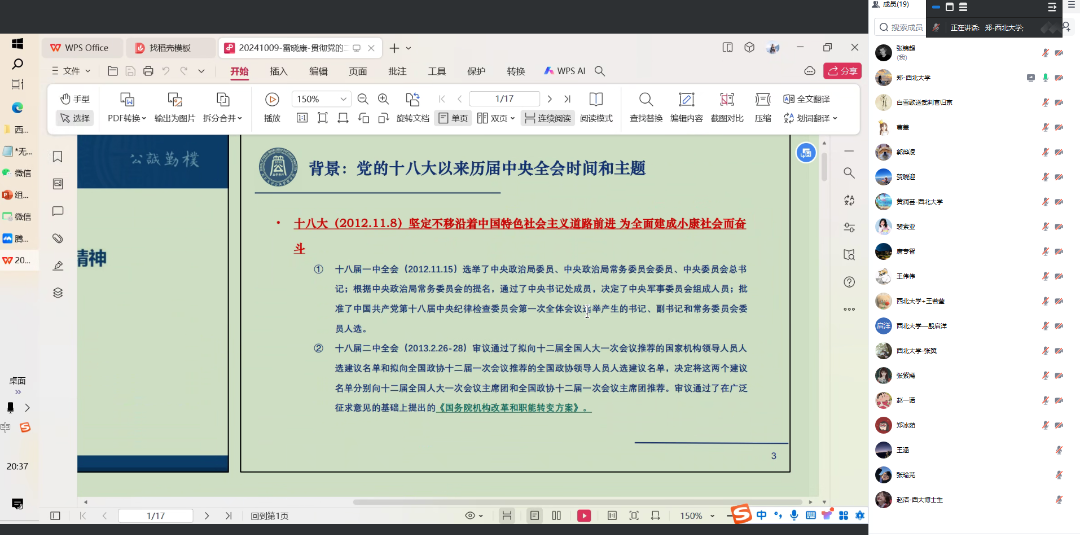Image resolution: width=1080 pixels, height=535 pixels.
Task: Click the page number field showing 1/17
Action: tap(504, 99)
